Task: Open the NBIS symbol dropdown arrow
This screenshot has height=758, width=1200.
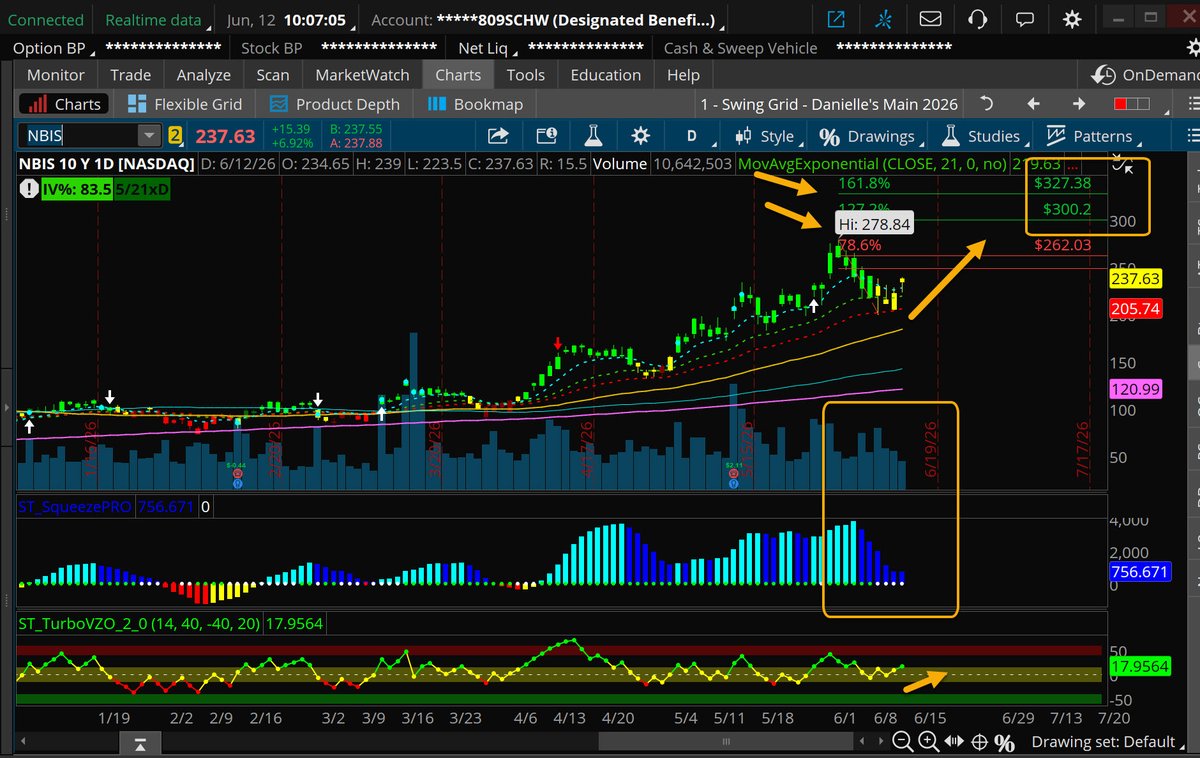Action: pos(149,136)
